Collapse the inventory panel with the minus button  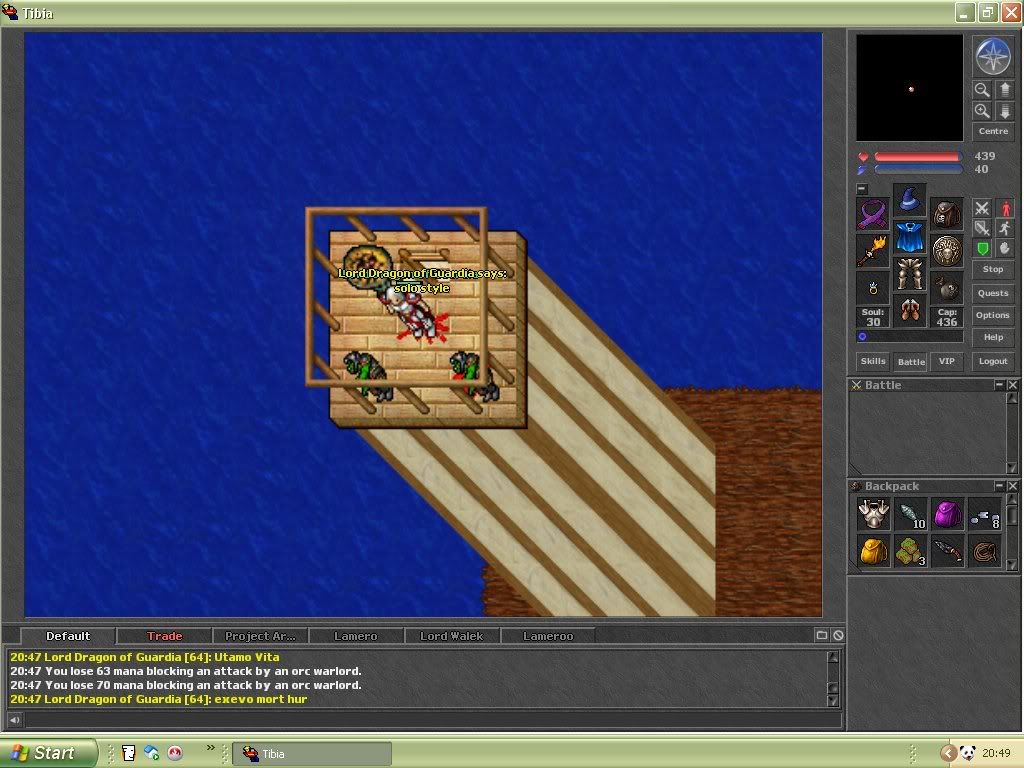(x=862, y=189)
